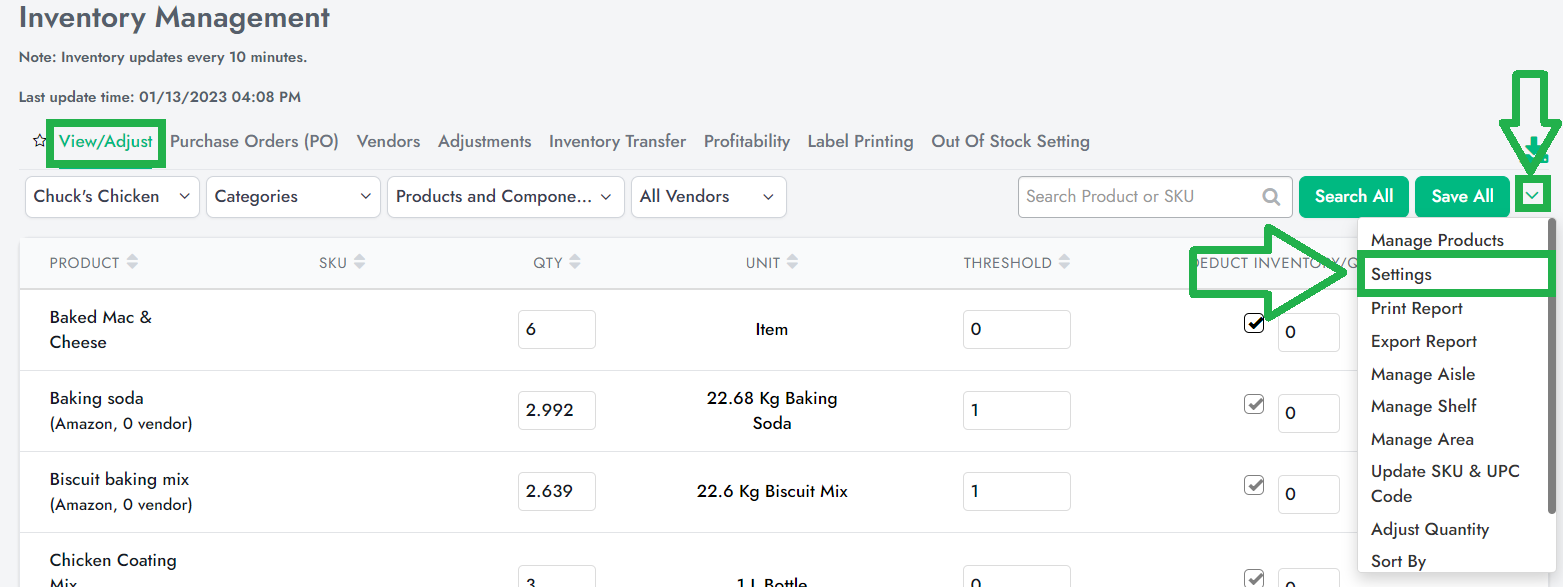Viewport: 1563px width, 587px height.
Task: Sort the table by PRODUCT column
Action: 132,263
